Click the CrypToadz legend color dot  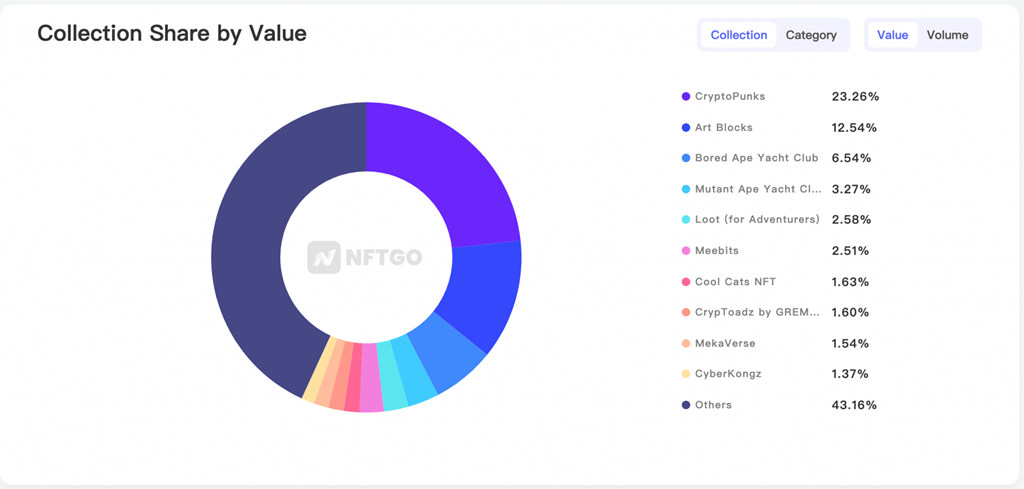[x=686, y=312]
